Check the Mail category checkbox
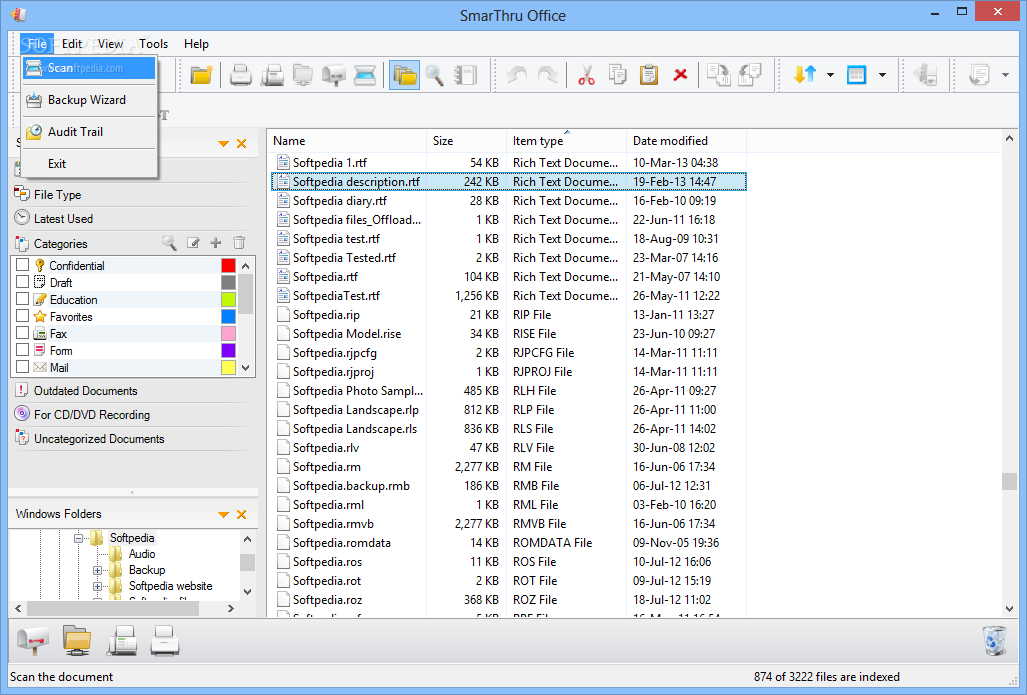 pos(22,367)
